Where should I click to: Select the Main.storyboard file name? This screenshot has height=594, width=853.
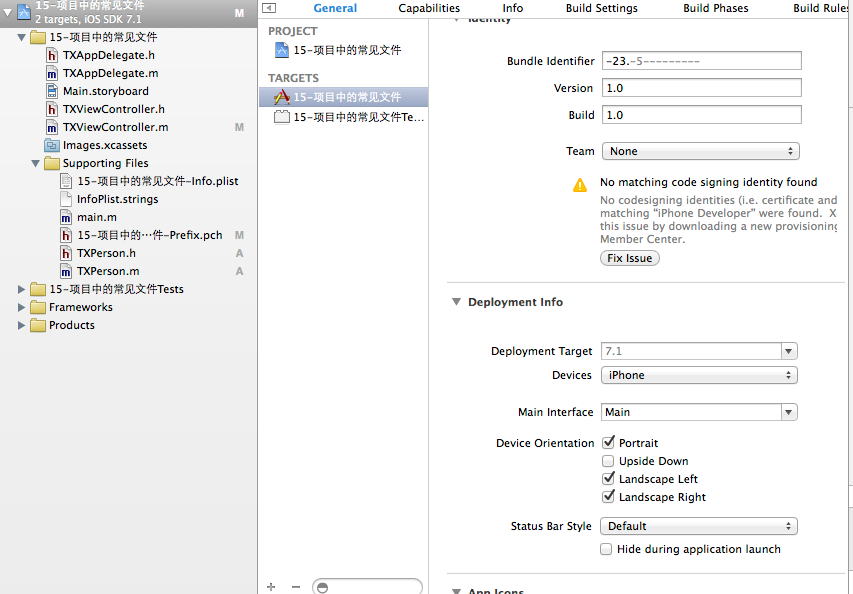(106, 91)
